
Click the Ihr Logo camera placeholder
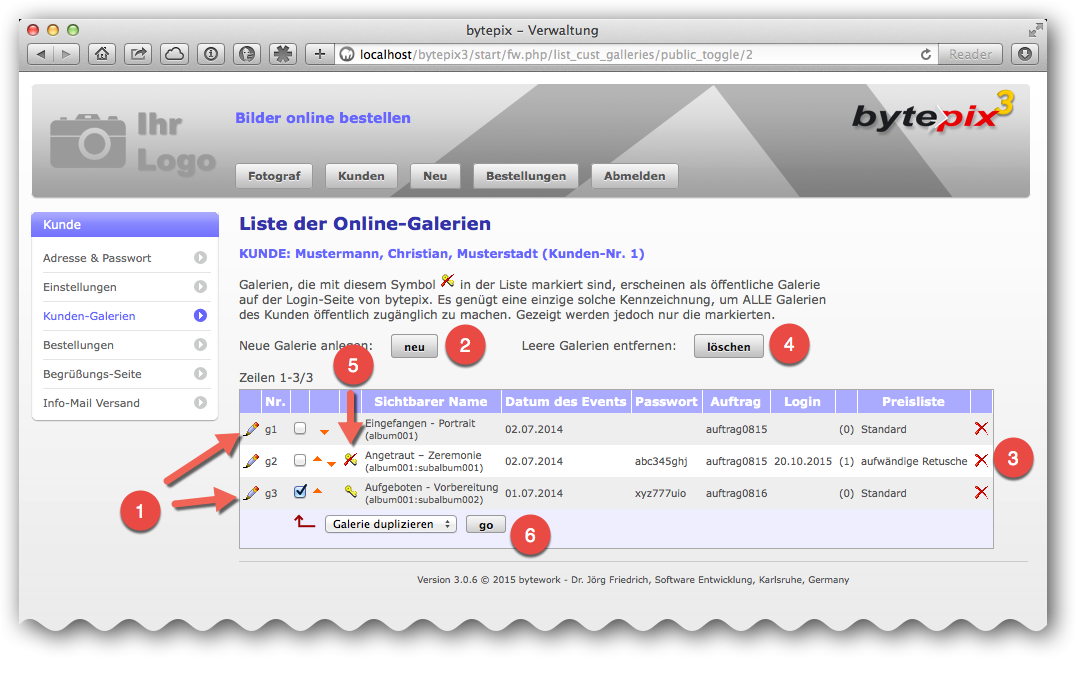132,142
